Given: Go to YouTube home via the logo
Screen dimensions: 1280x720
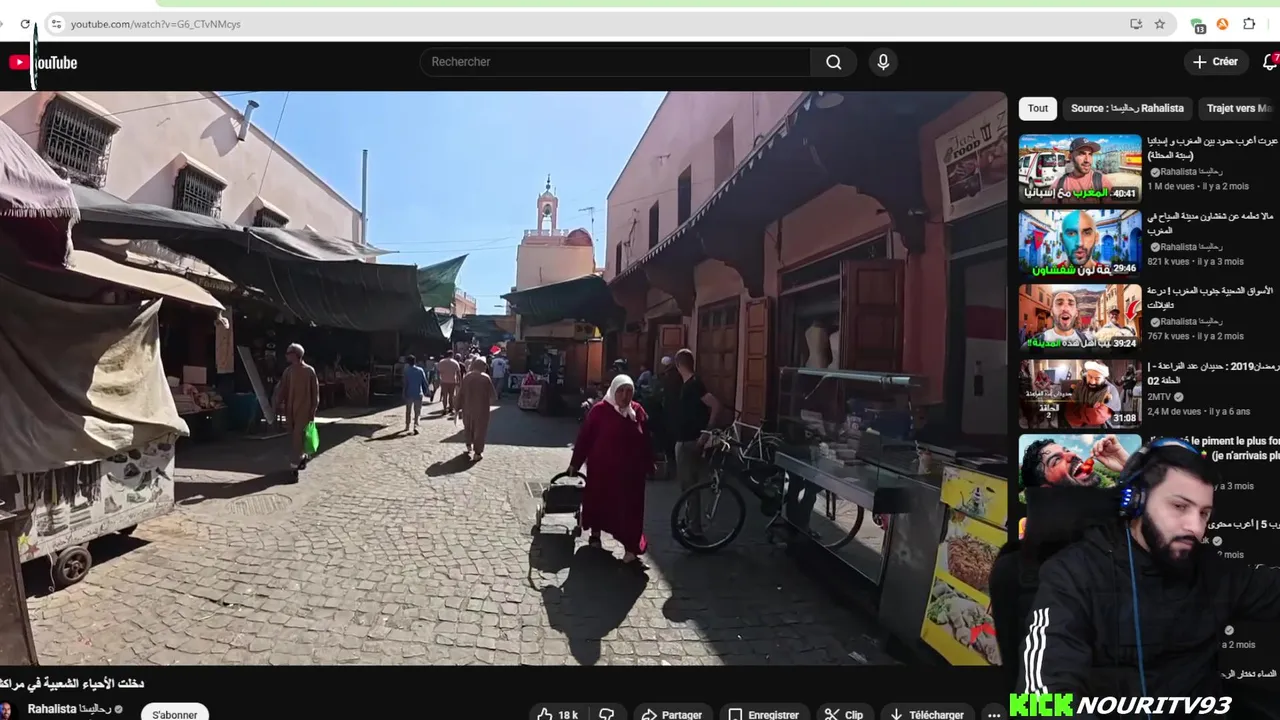Looking at the screenshot, I should pyautogui.click(x=43, y=62).
